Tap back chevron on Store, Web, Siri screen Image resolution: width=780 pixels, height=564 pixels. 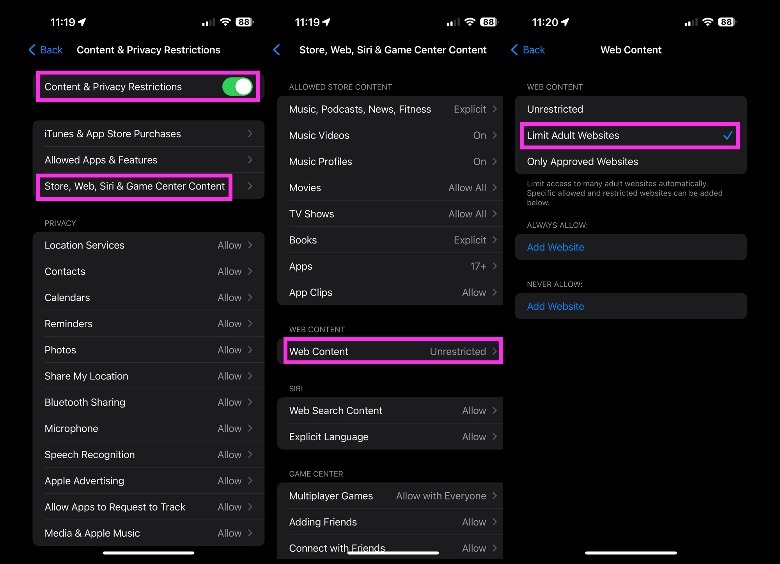click(x=277, y=50)
